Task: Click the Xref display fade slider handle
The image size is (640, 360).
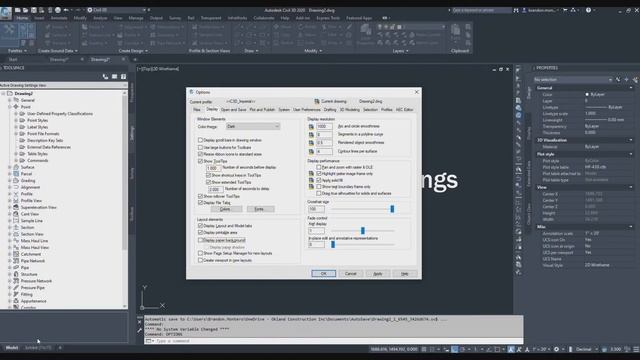Action: (x=362, y=231)
